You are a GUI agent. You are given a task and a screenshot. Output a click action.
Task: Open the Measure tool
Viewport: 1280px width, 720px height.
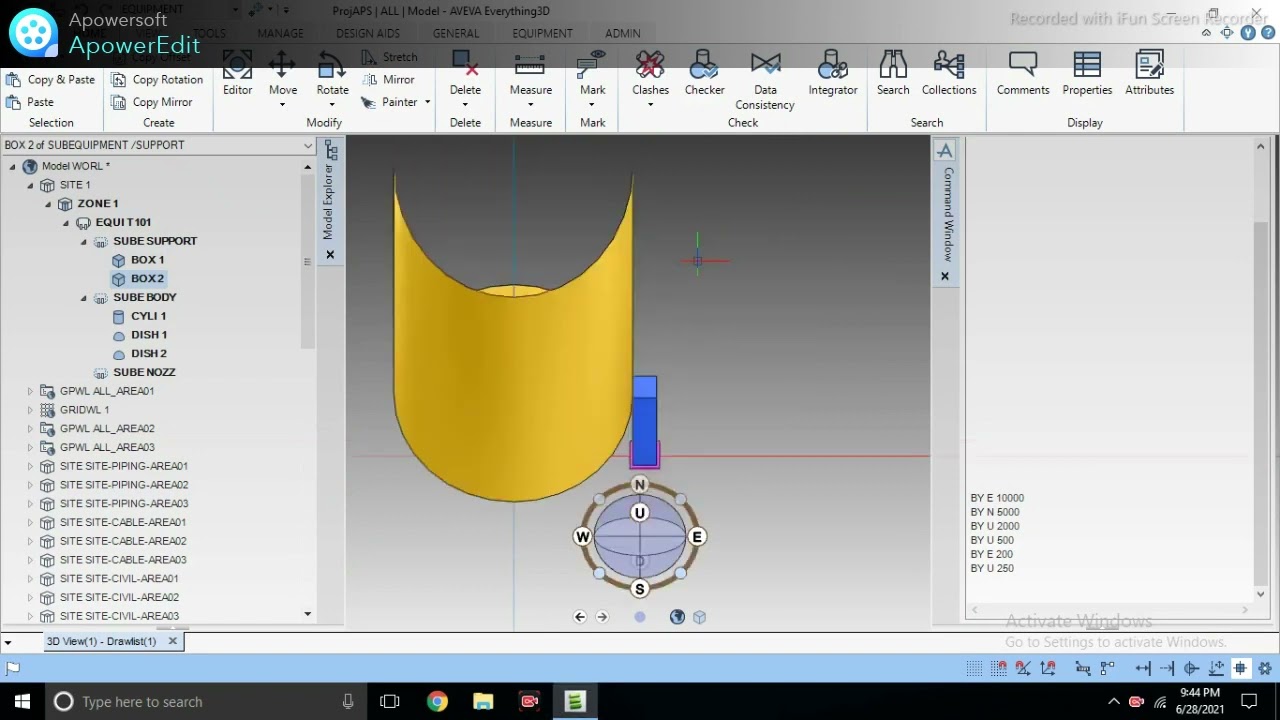tap(530, 74)
